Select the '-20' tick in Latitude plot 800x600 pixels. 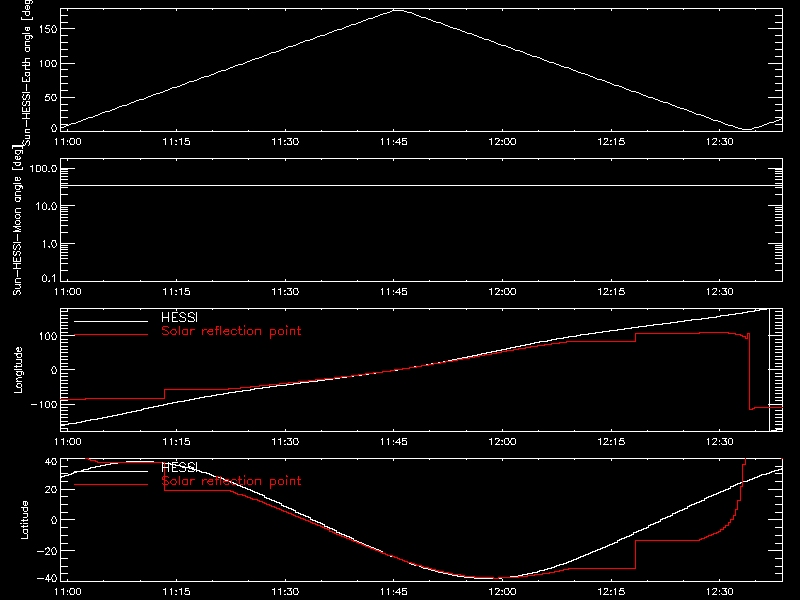click(47, 551)
